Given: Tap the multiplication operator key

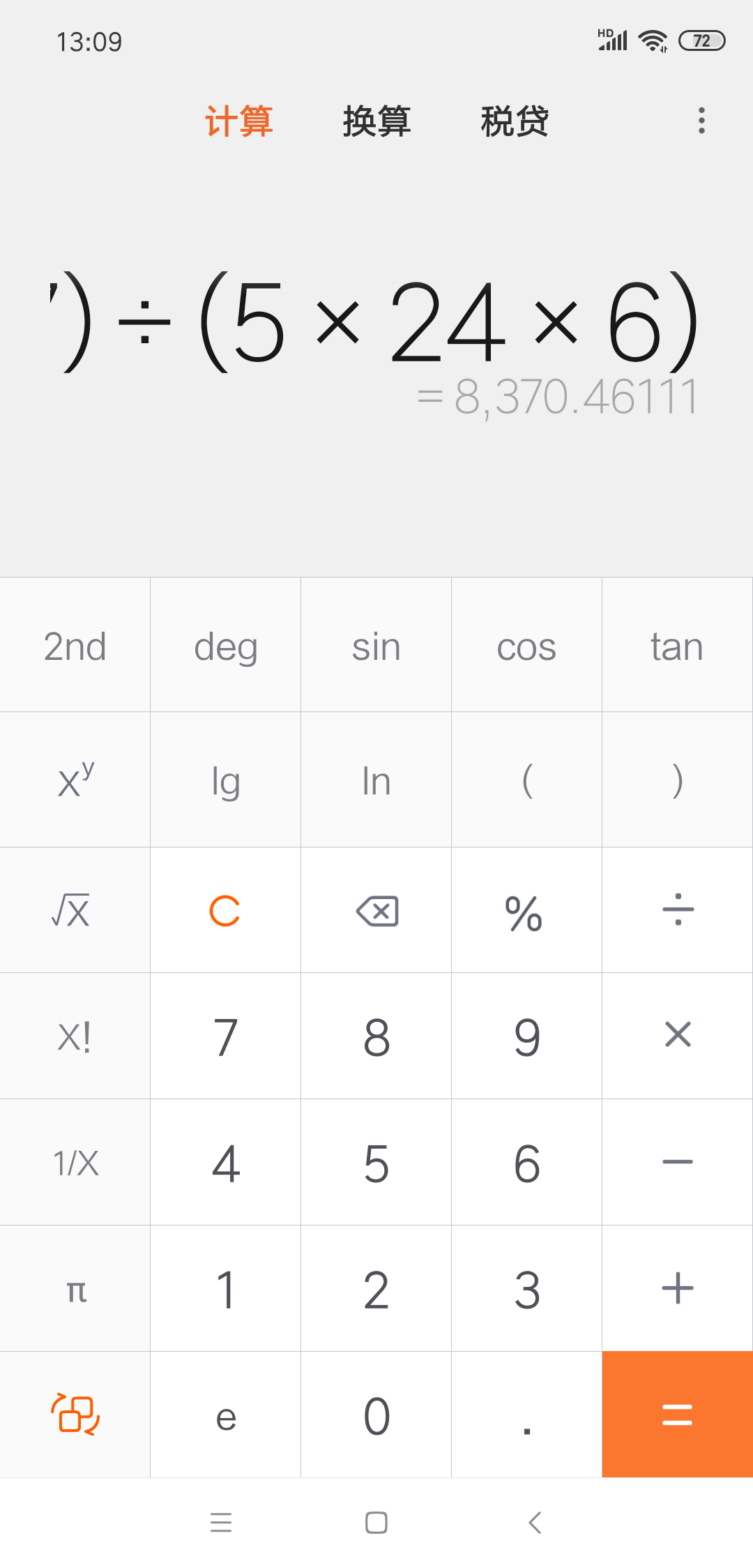Looking at the screenshot, I should (678, 1036).
